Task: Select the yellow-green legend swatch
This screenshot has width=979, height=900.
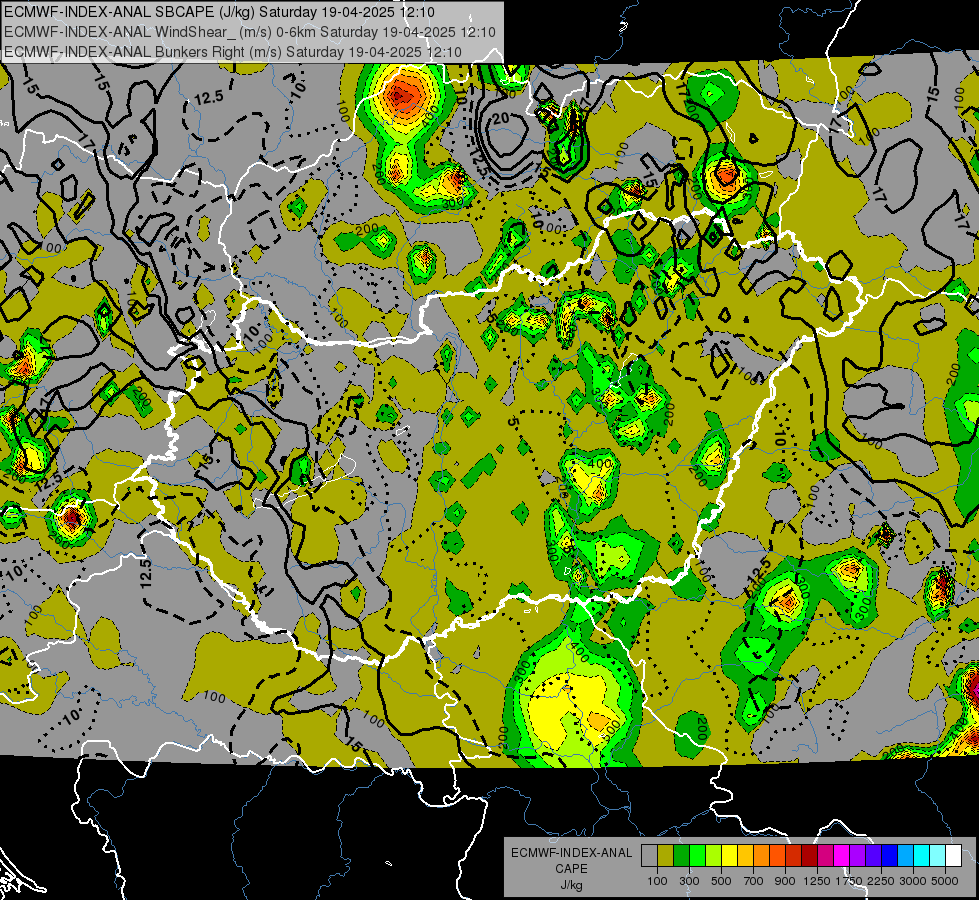Action: coord(714,855)
